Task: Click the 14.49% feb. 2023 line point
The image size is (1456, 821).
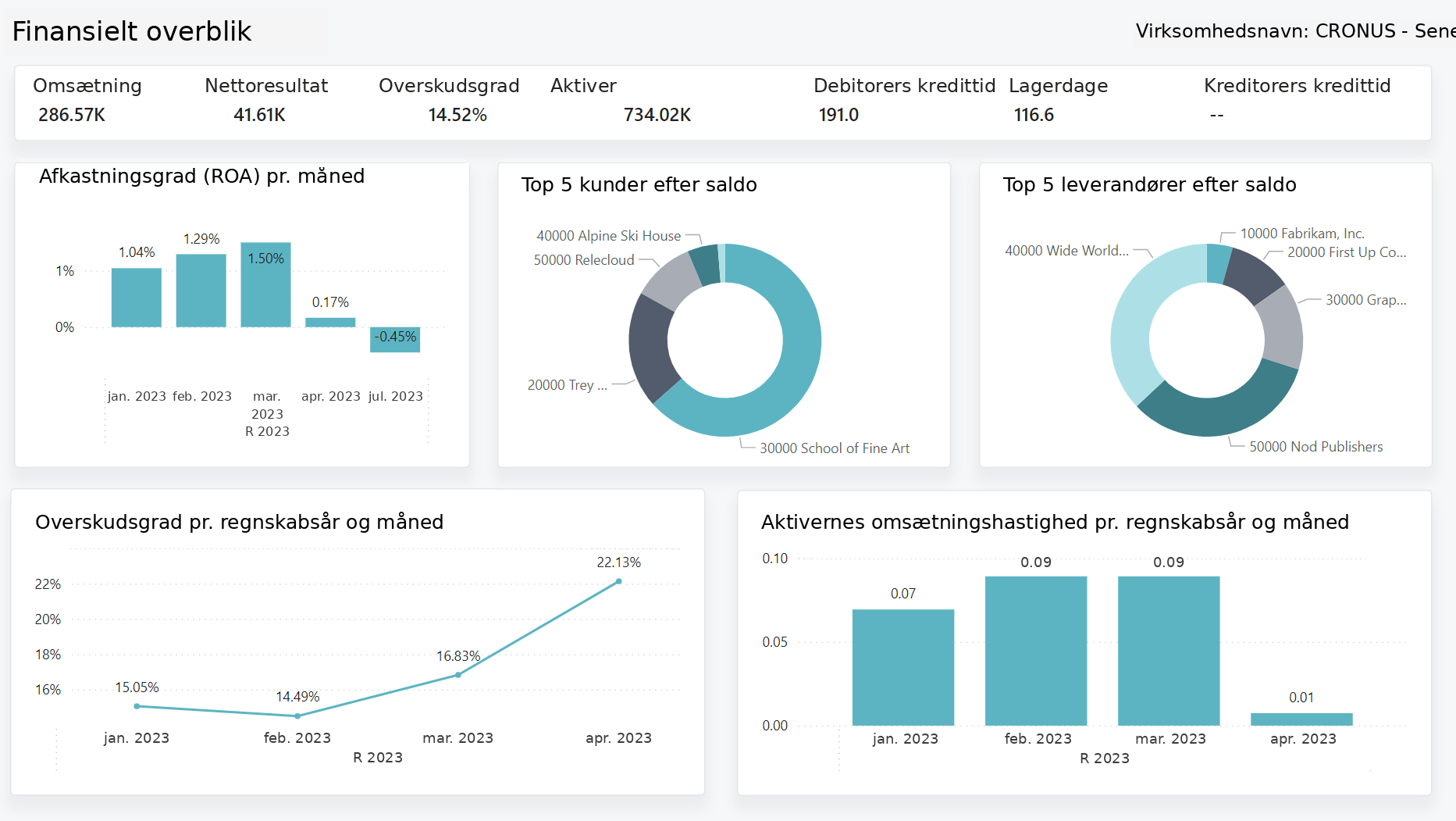Action: (297, 716)
